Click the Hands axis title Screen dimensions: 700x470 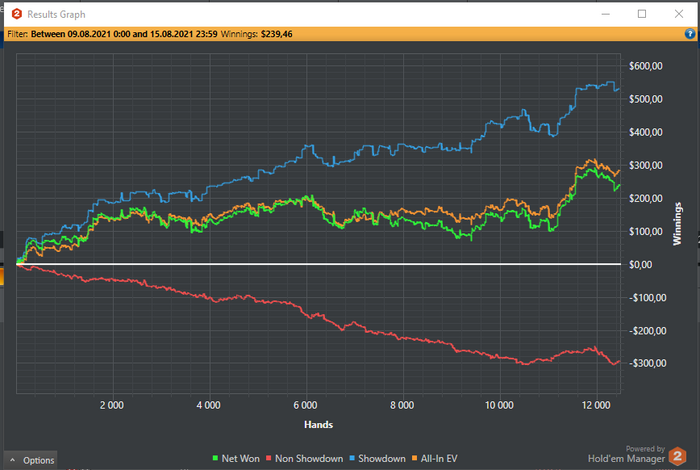point(318,424)
